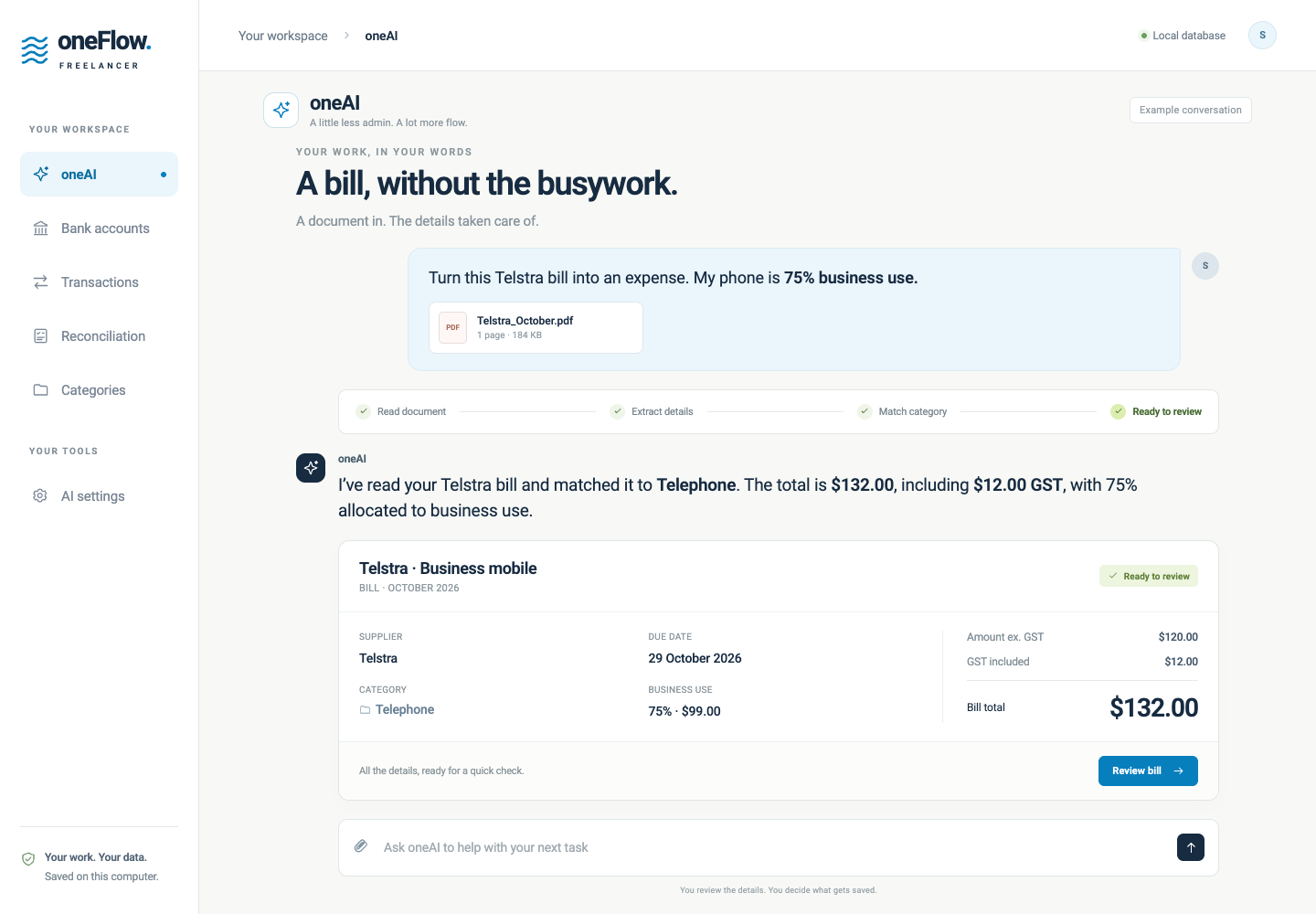Click Your workspace breadcrumb link

tap(283, 36)
